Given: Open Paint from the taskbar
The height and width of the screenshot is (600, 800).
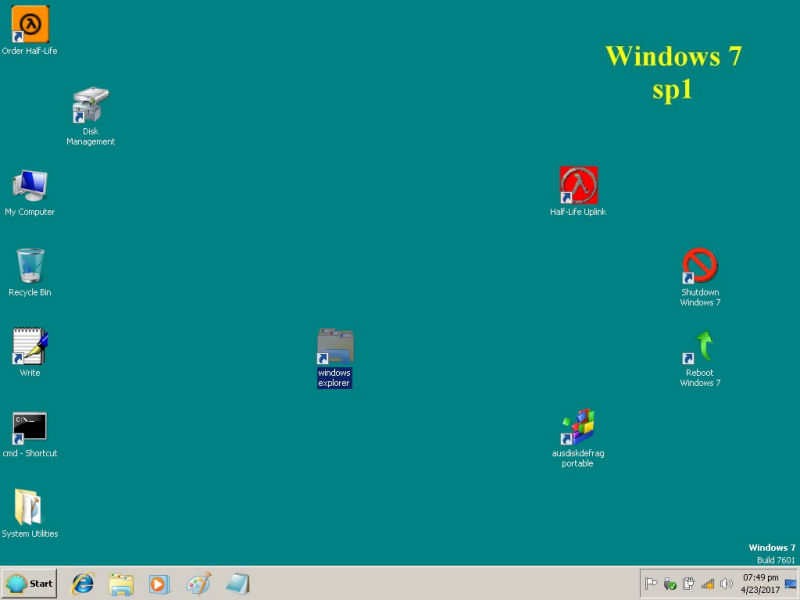Looking at the screenshot, I should pos(199,584).
